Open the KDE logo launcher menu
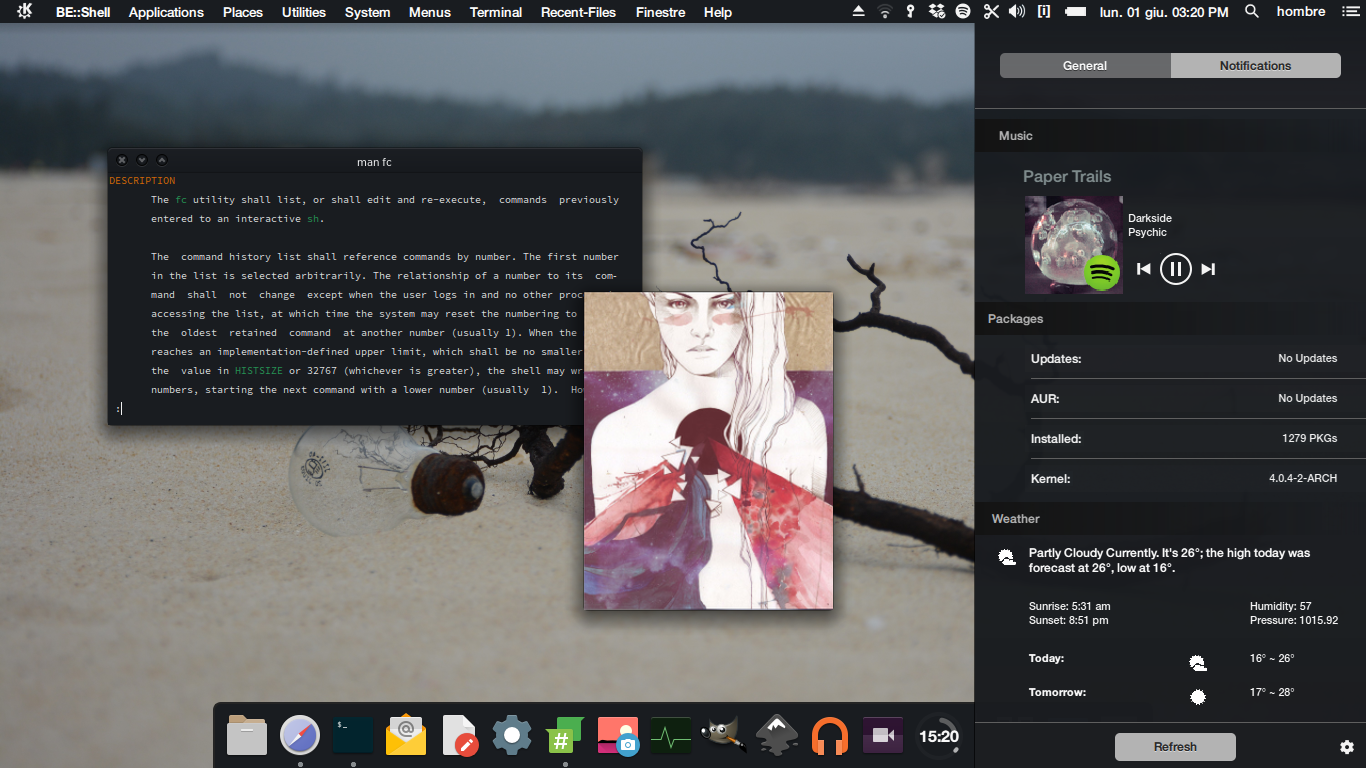1366x768 pixels. pos(24,12)
